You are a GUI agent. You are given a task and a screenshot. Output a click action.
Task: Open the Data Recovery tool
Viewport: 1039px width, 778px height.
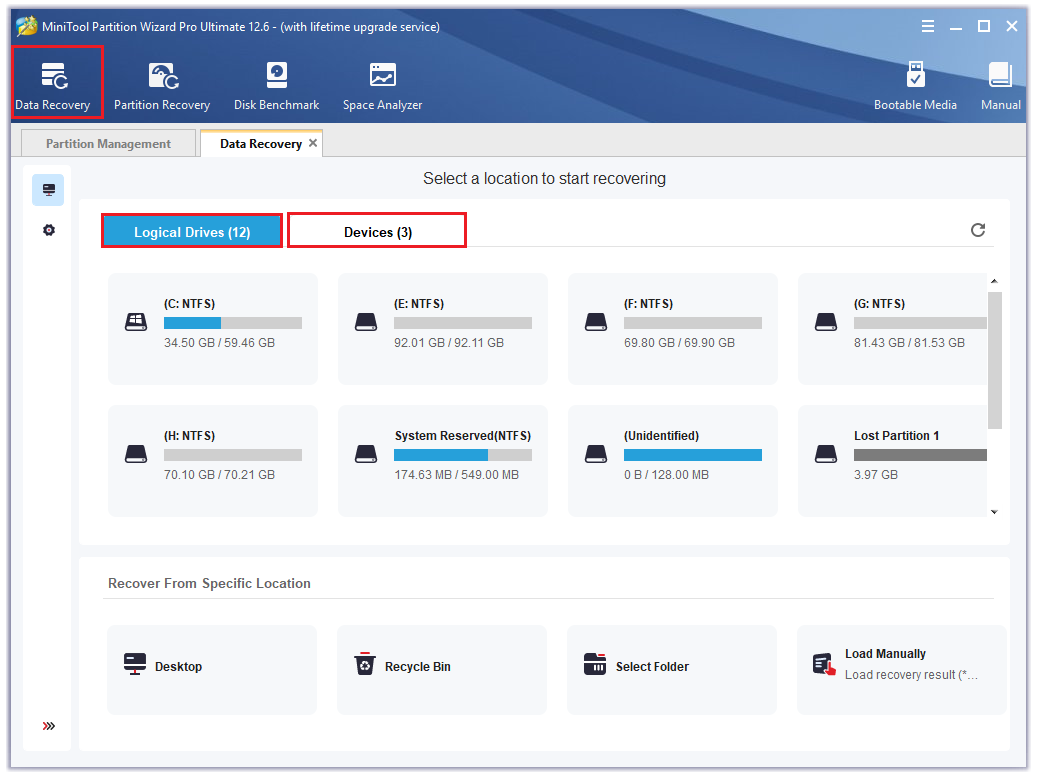[x=53, y=86]
